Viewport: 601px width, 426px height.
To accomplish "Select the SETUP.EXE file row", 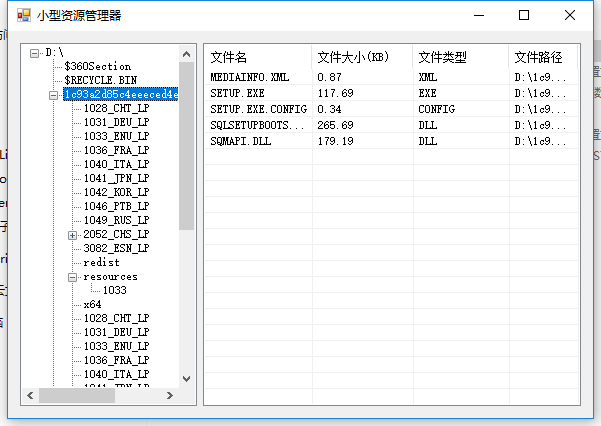I will coord(391,94).
